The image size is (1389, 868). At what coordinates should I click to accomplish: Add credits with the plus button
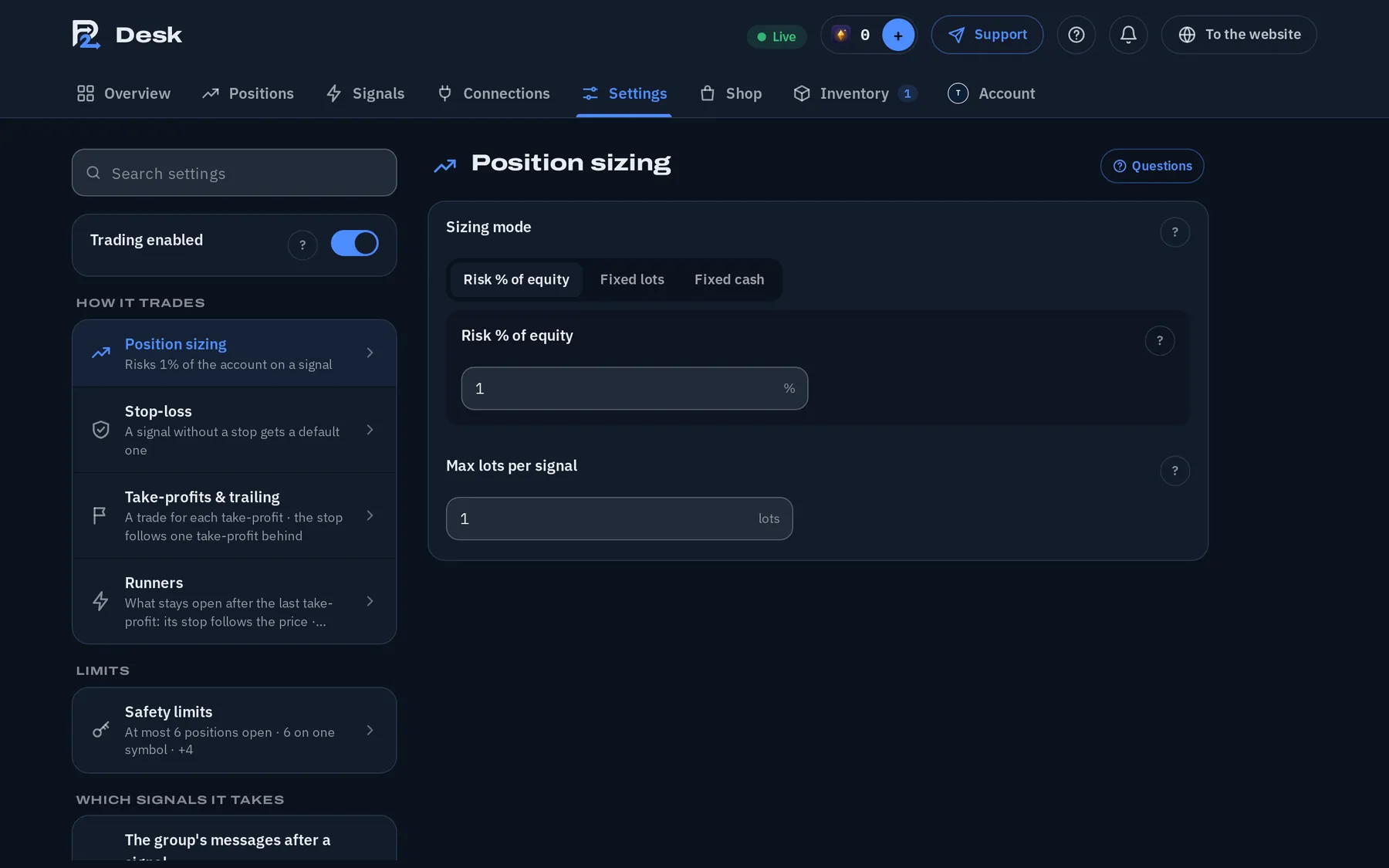(x=897, y=35)
